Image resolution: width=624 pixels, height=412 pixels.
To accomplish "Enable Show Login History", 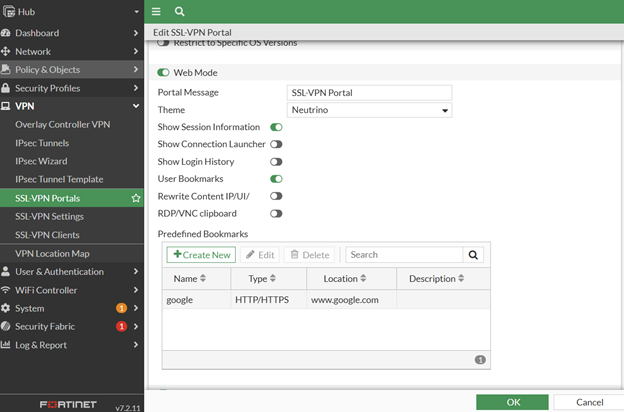I will pyautogui.click(x=276, y=162).
